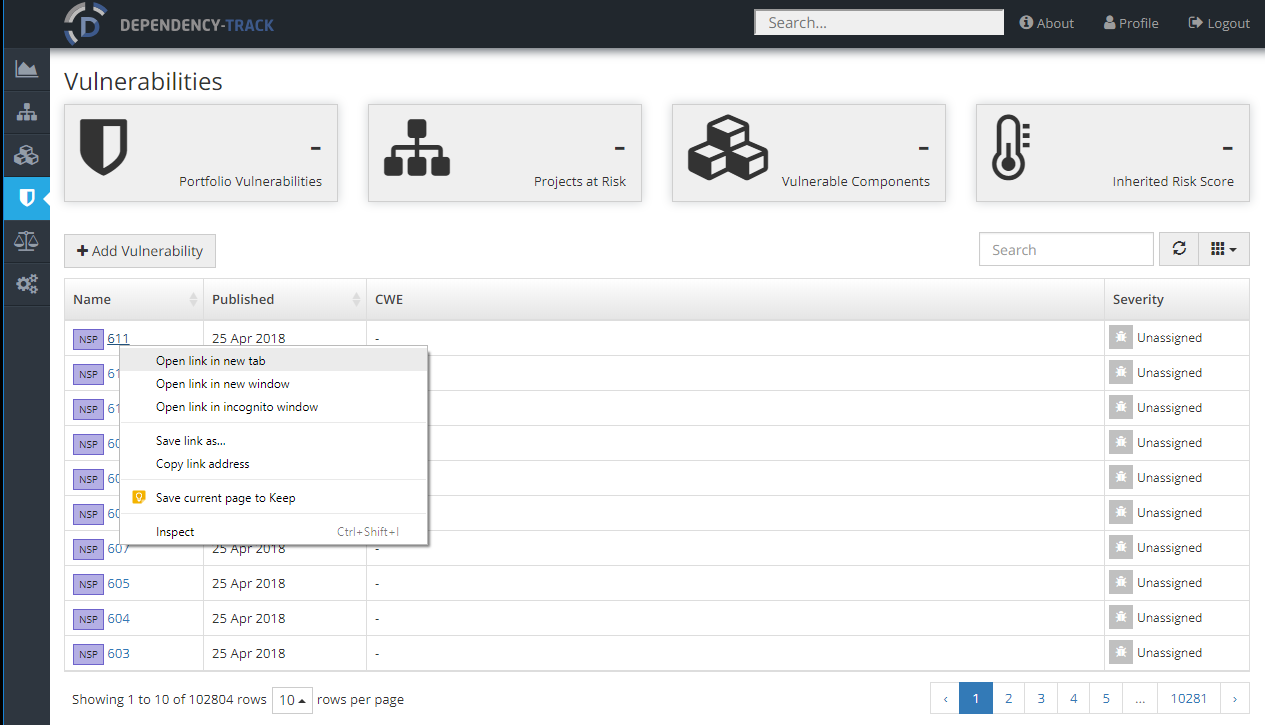The height and width of the screenshot is (725, 1265).
Task: Open the About link in header
Action: 1046,23
